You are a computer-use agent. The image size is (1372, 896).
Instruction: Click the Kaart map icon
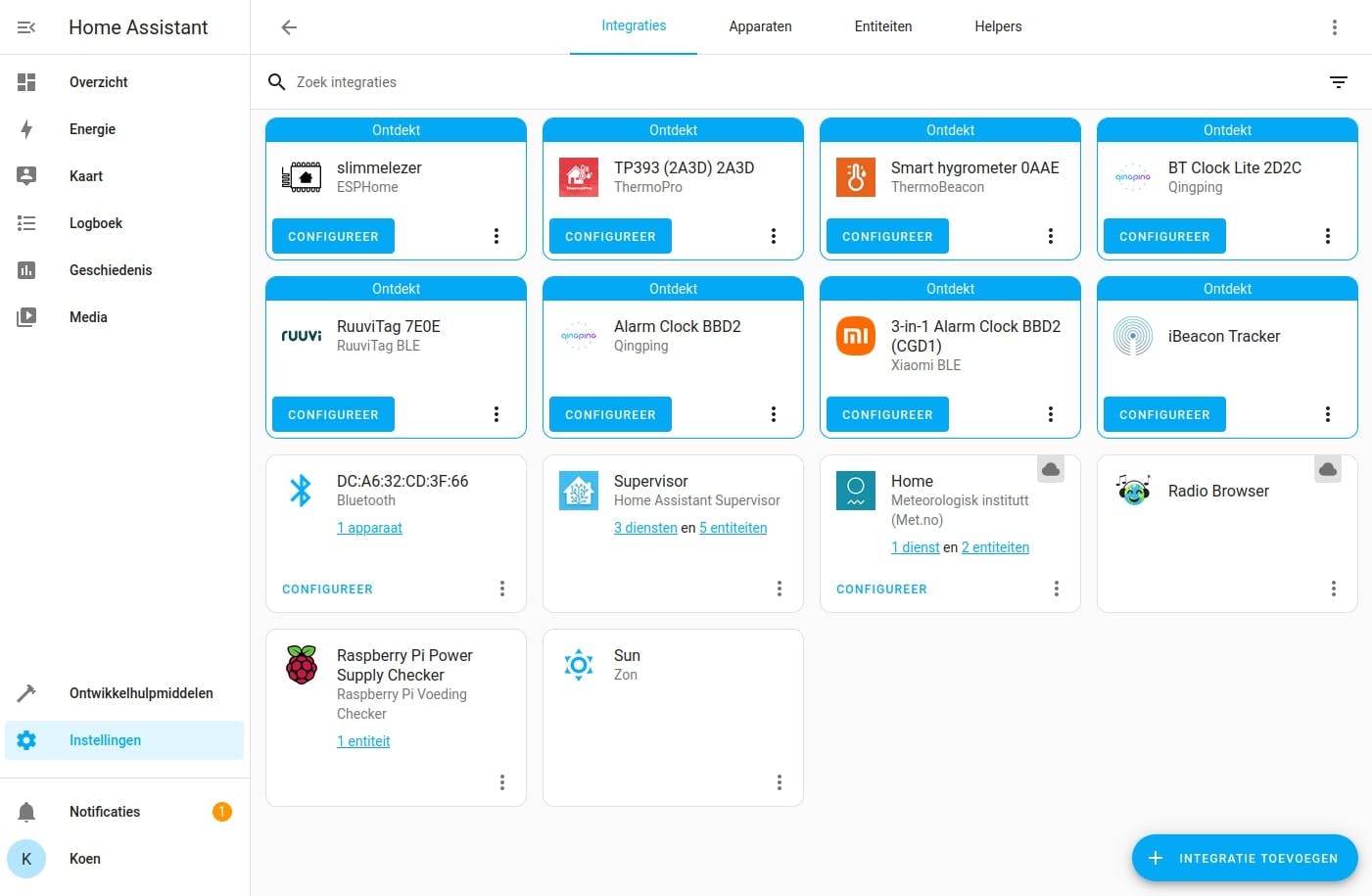(26, 176)
